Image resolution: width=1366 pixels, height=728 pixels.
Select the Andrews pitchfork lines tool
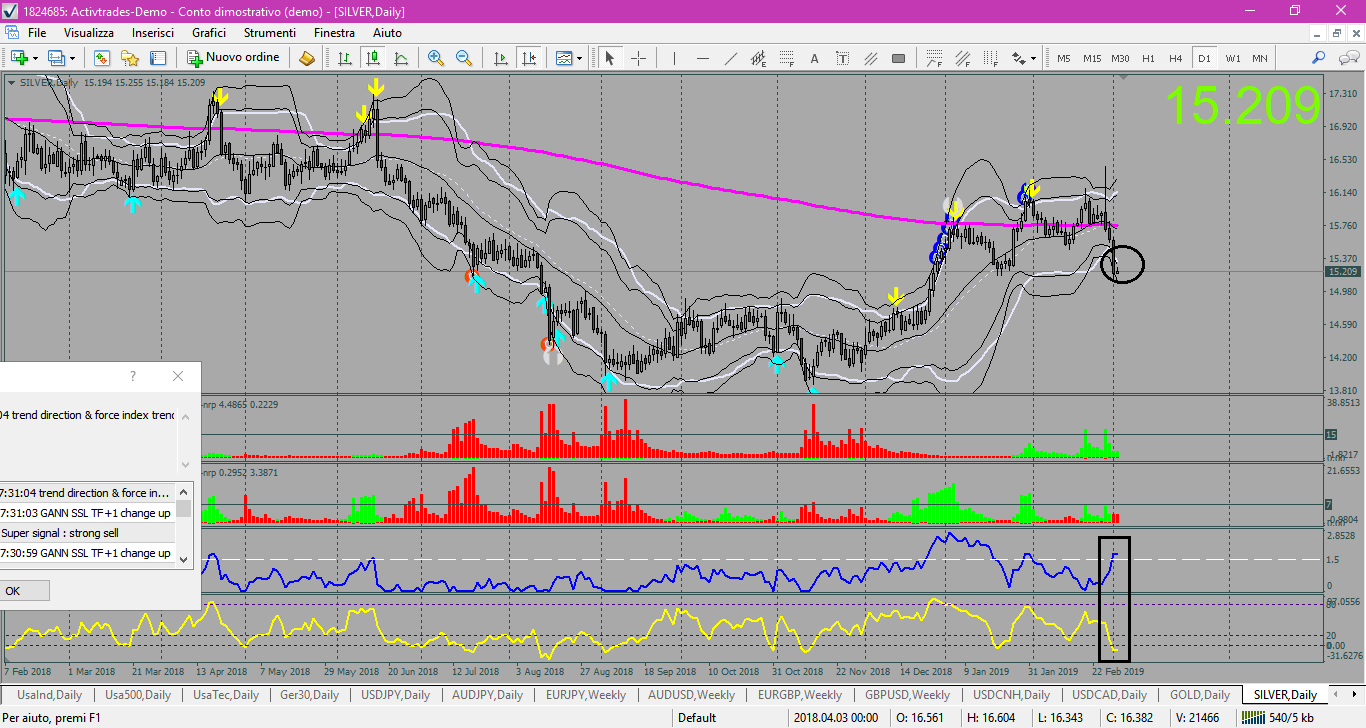870,58
